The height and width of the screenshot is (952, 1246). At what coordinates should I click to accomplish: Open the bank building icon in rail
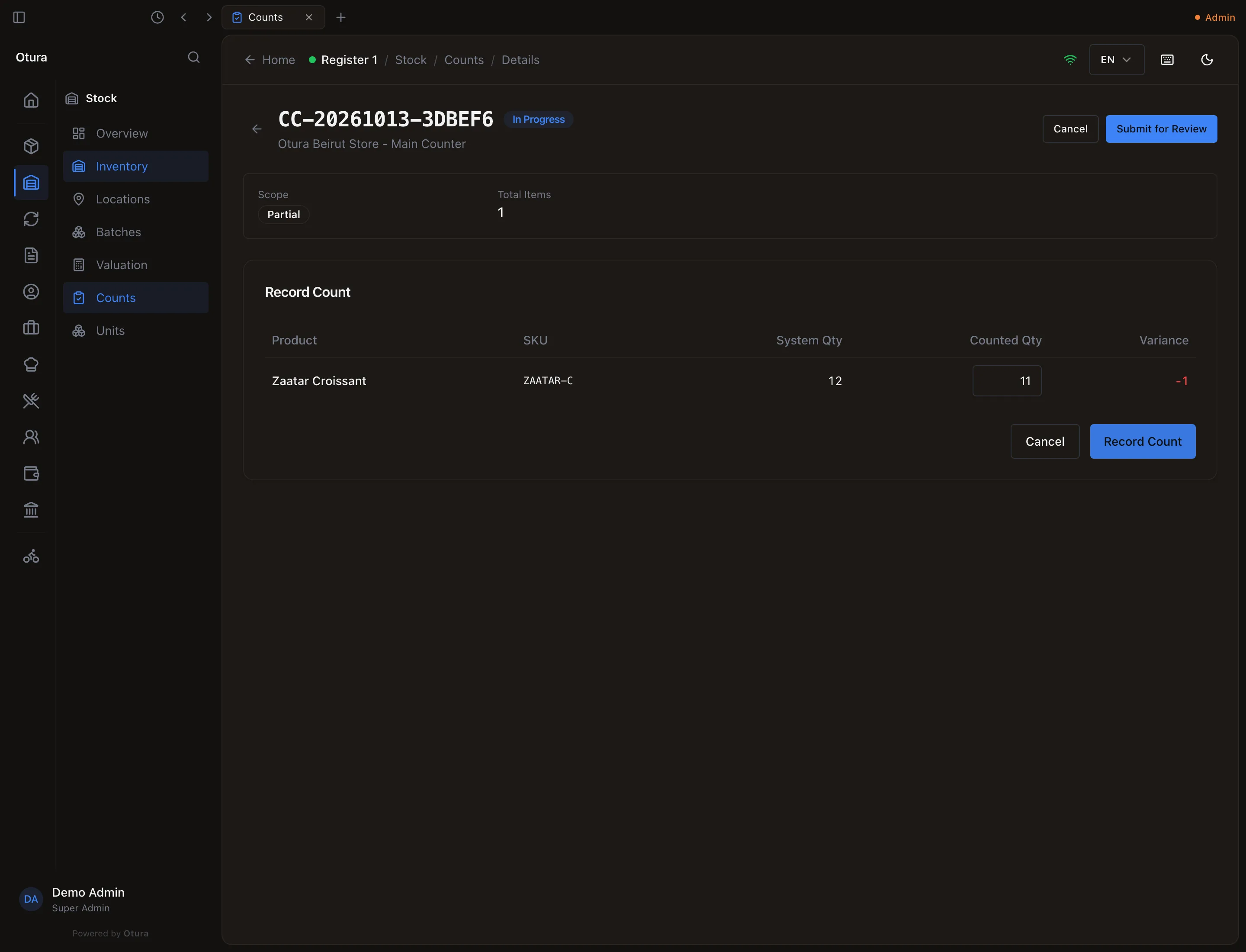(x=31, y=510)
